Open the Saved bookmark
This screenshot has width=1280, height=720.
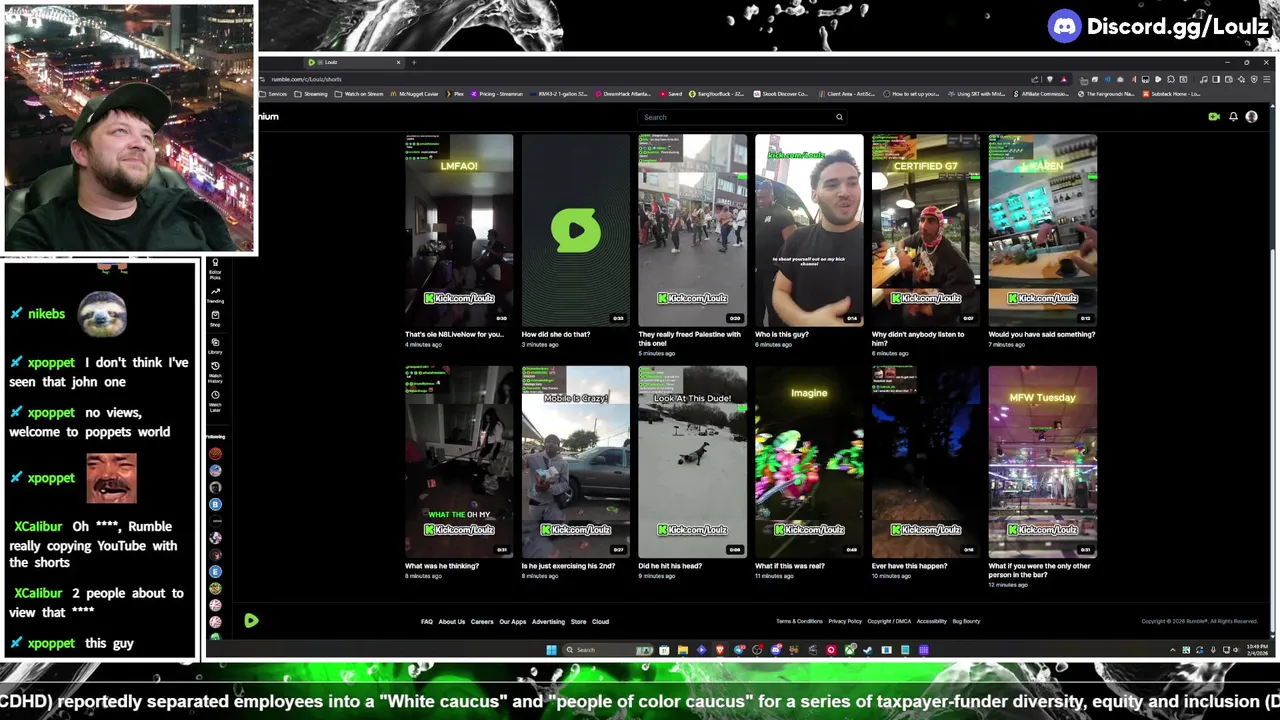pos(671,94)
